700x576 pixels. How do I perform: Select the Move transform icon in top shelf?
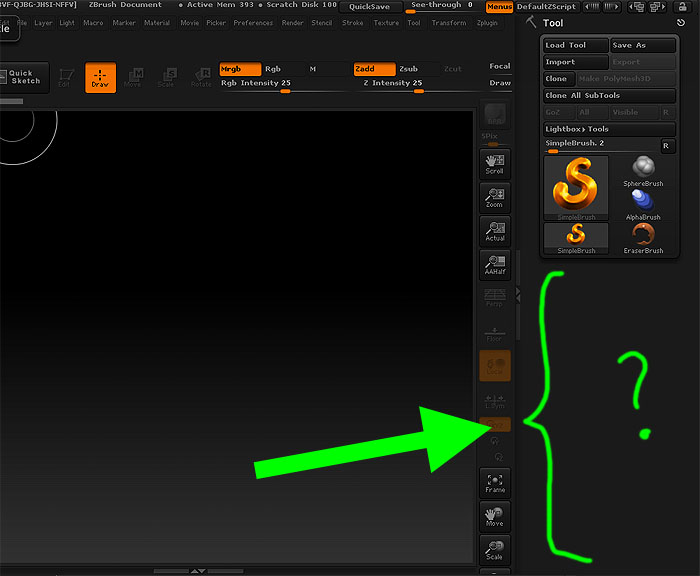[x=133, y=78]
